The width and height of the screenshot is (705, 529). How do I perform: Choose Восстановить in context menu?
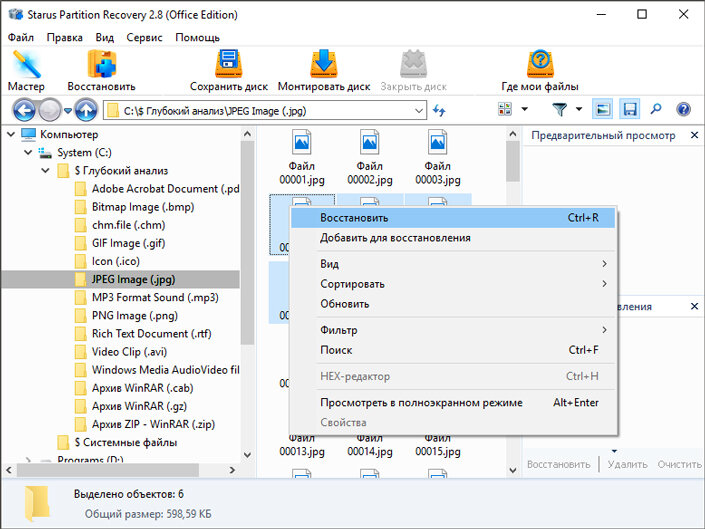pyautogui.click(x=453, y=218)
